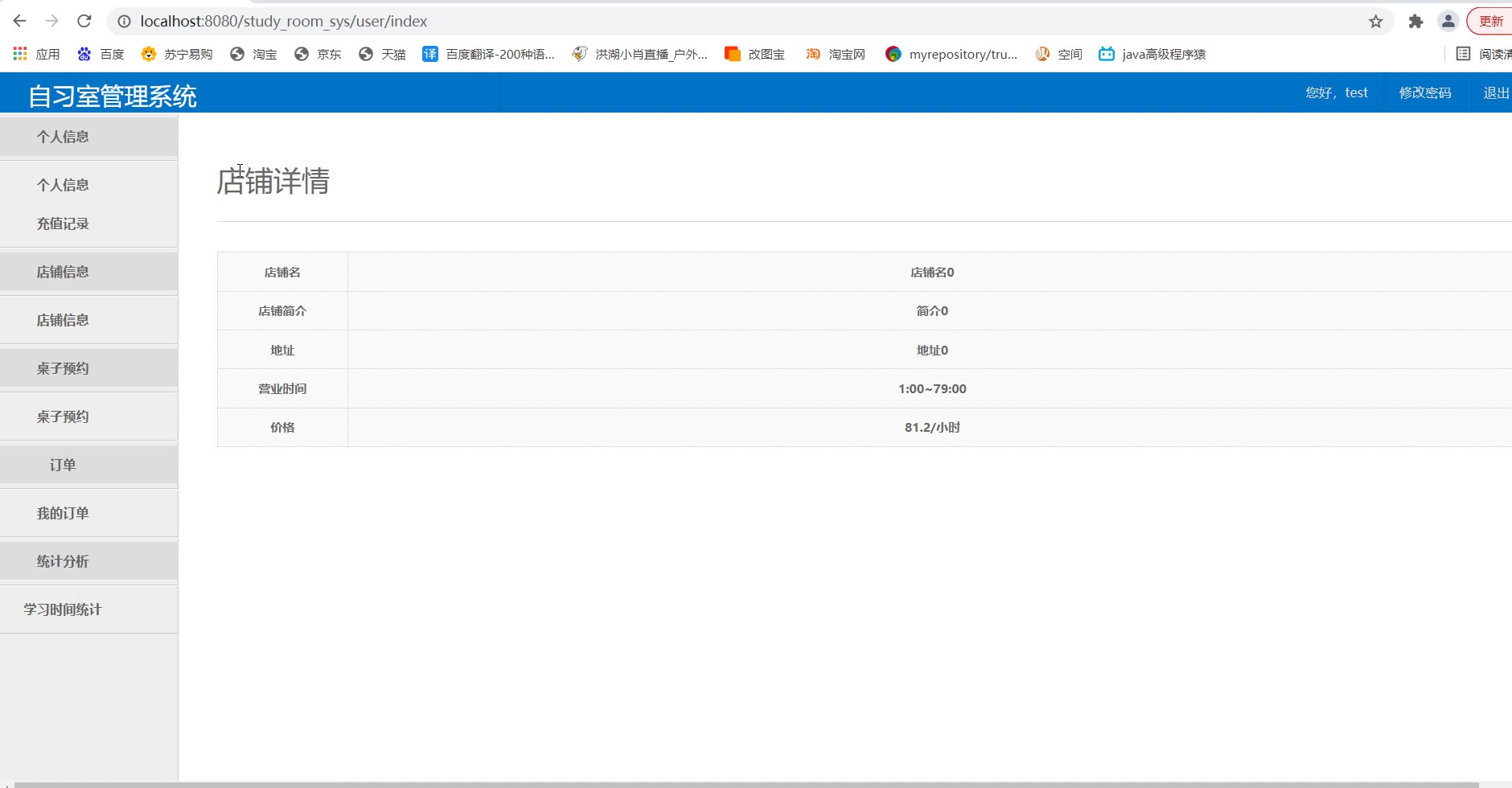The height and width of the screenshot is (788, 1512).
Task: Open the browser extensions puzzle icon
Action: pos(1415,22)
